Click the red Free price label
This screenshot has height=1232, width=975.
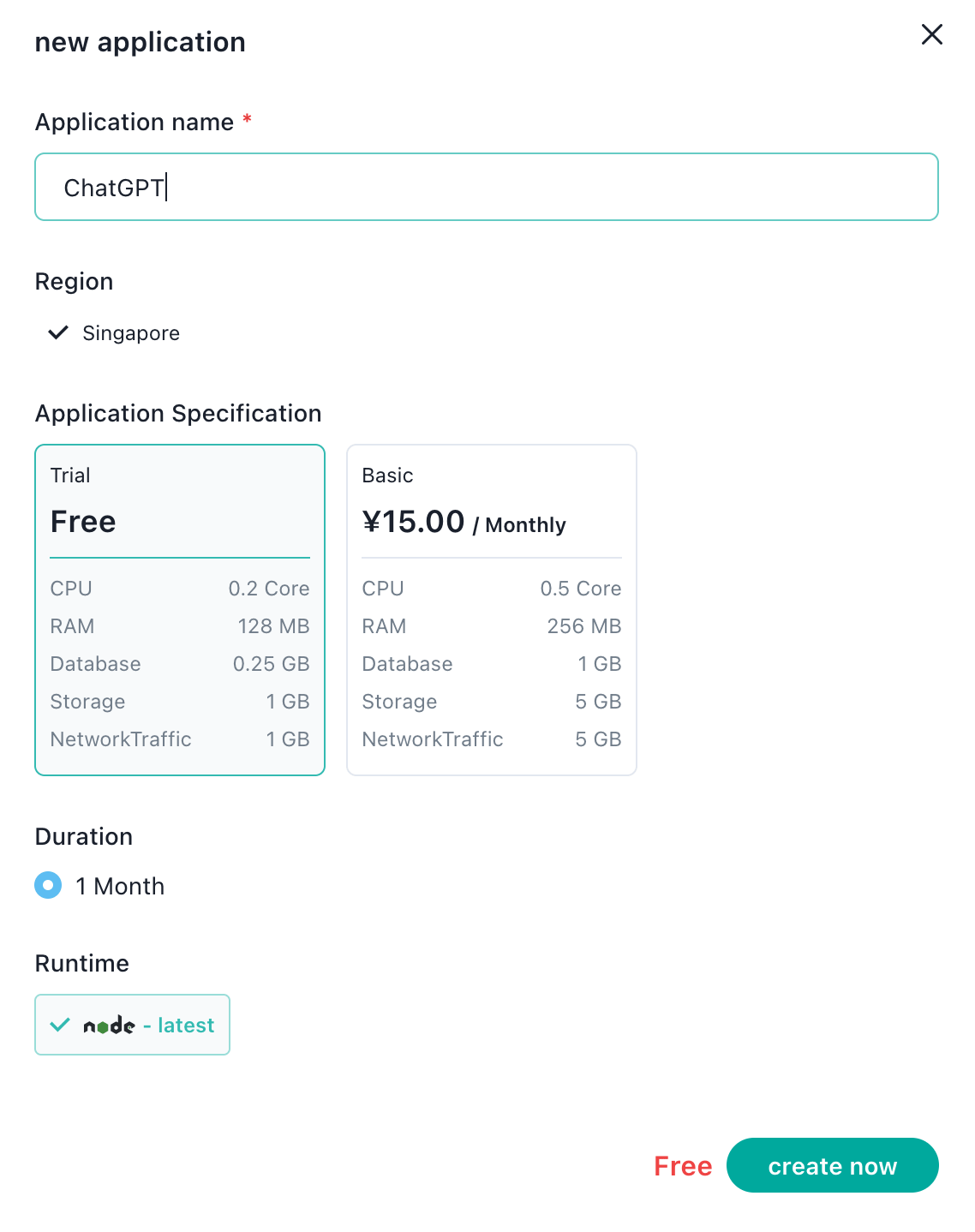[x=683, y=1166]
